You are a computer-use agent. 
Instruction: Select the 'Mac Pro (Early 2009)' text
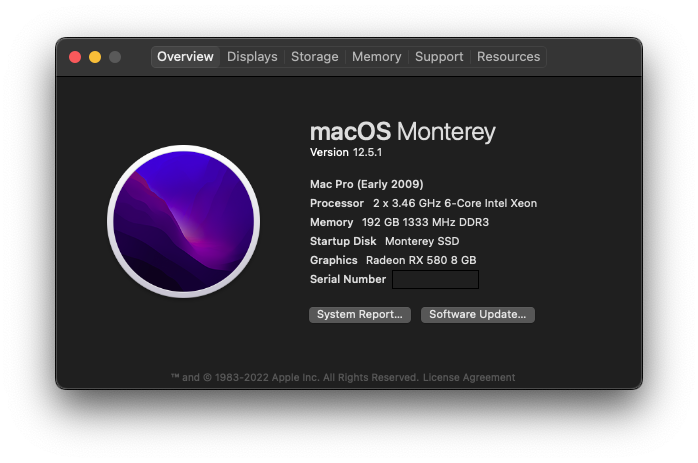tap(366, 184)
